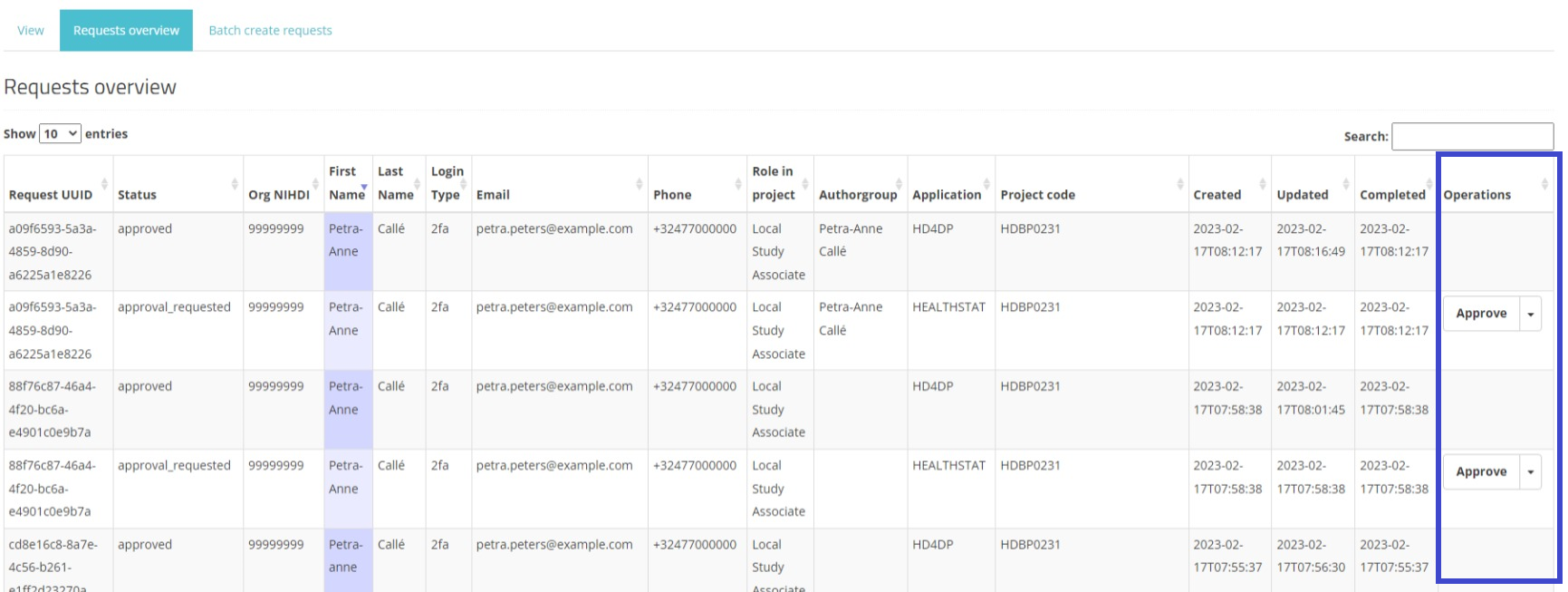Sort by Email column header
This screenshot has height=592, width=1568.
pyautogui.click(x=493, y=195)
